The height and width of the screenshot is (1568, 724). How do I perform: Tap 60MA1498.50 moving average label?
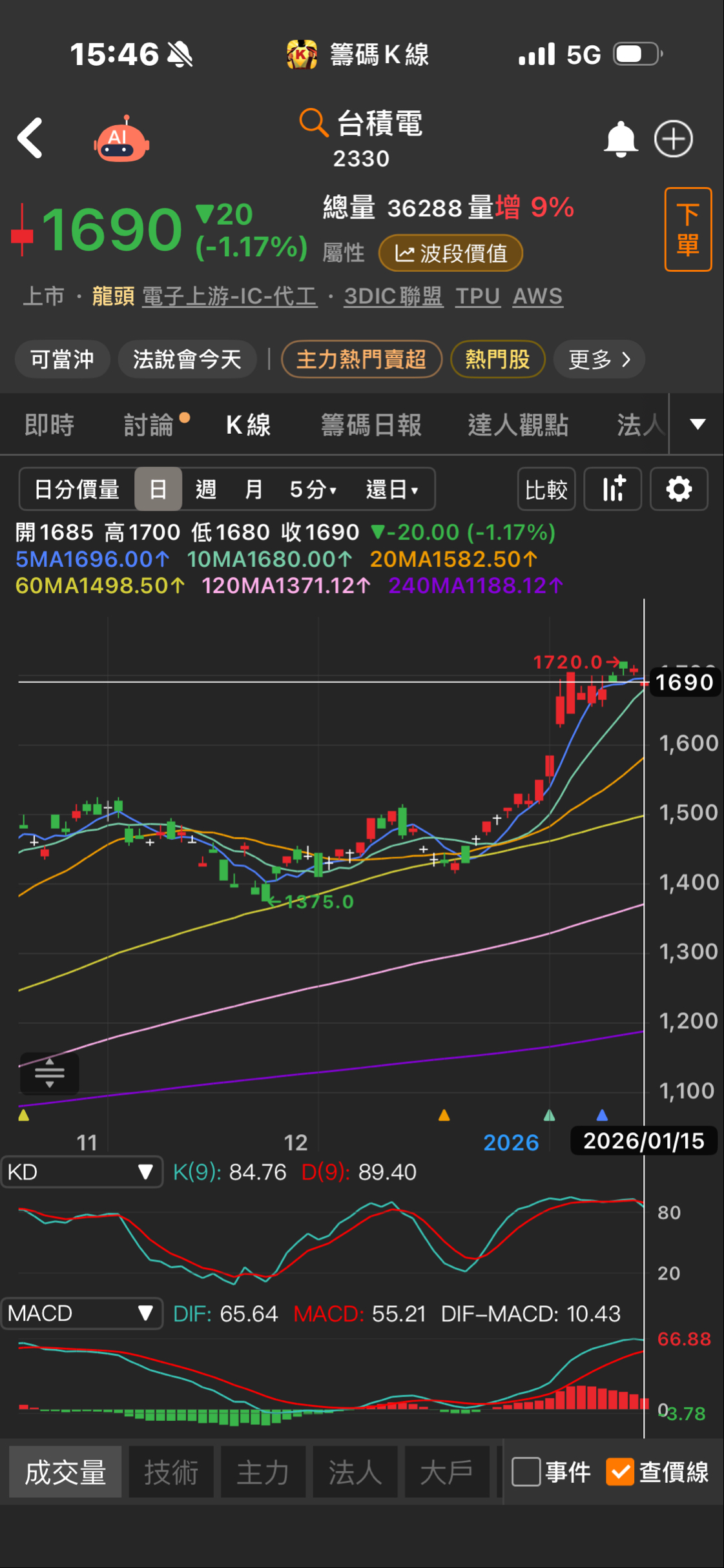click(x=100, y=586)
